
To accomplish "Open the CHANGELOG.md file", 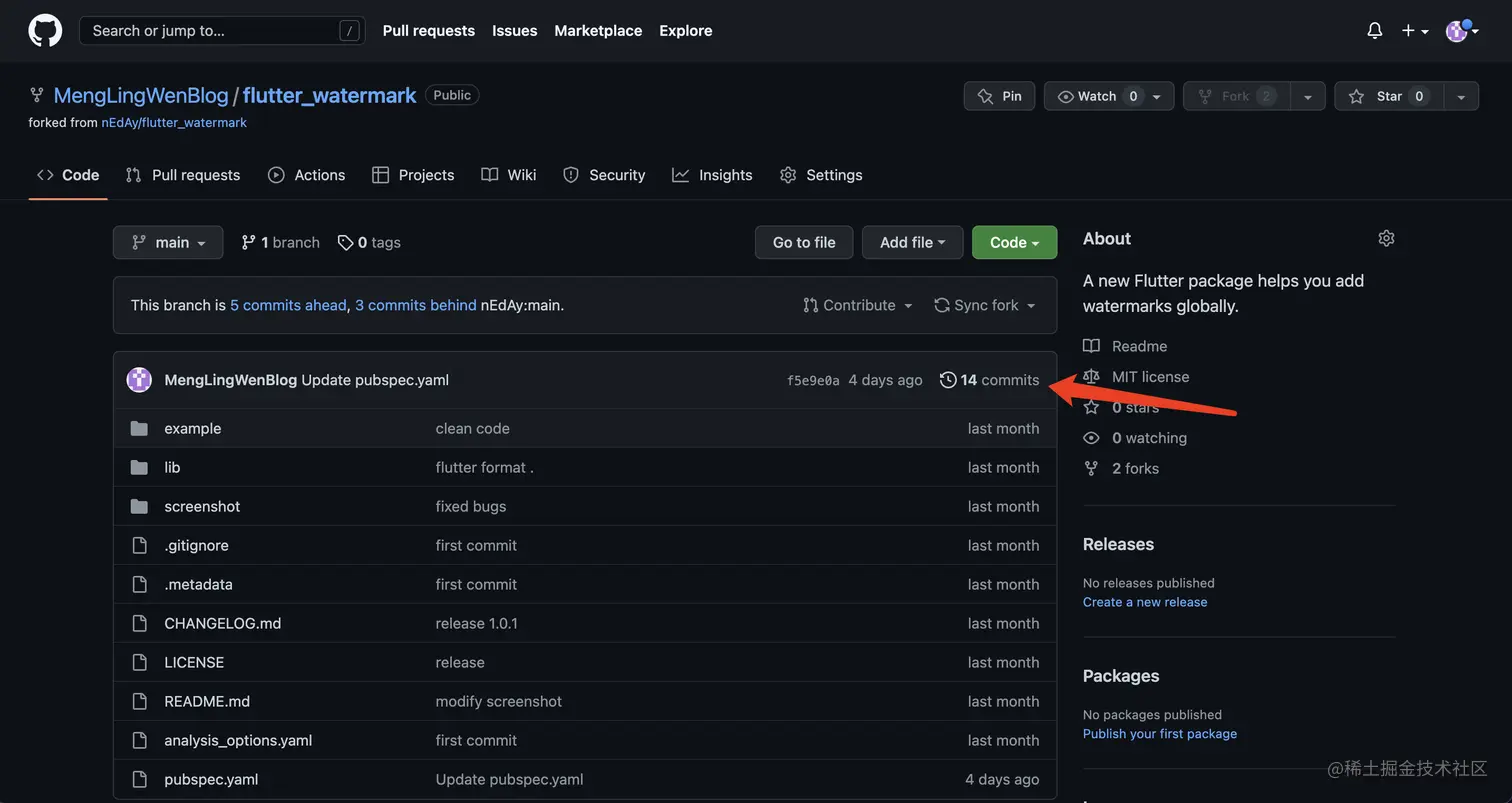I will click(x=223, y=623).
